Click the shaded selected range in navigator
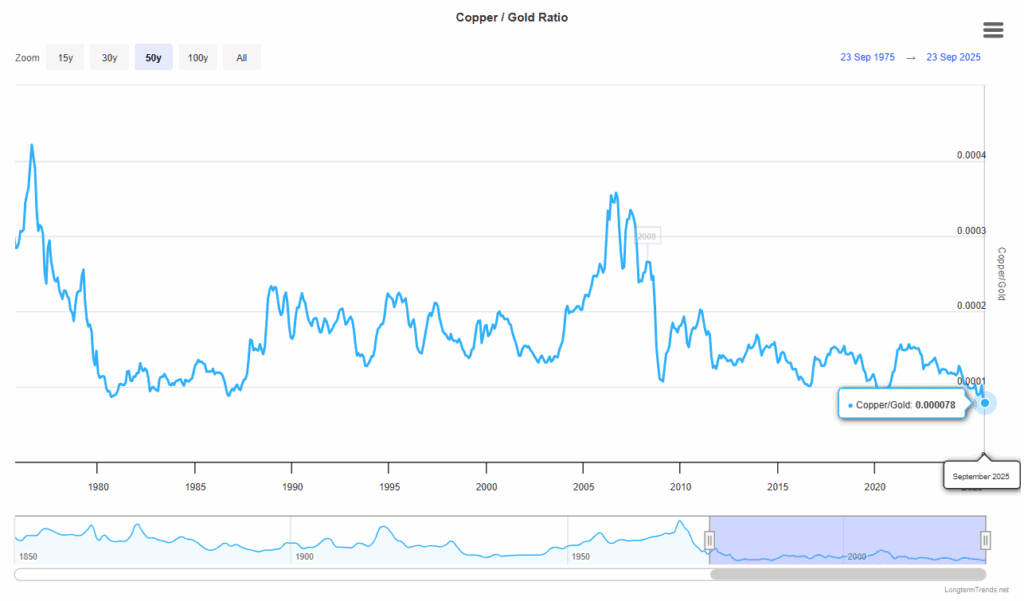Screen dimensions: 1024x601 coord(847,540)
